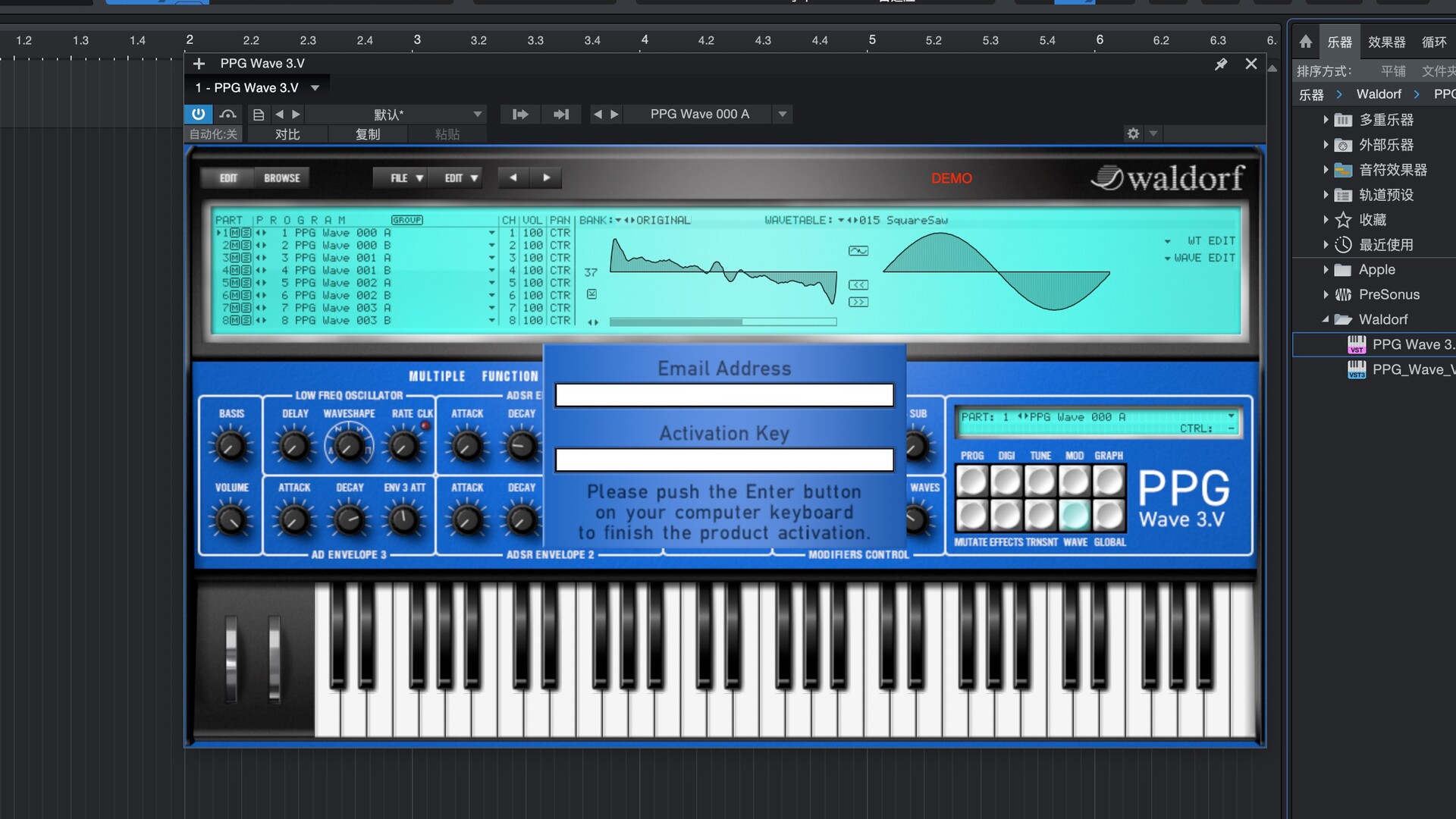Add plugin with the plus icon
The image size is (1456, 819).
[x=199, y=64]
